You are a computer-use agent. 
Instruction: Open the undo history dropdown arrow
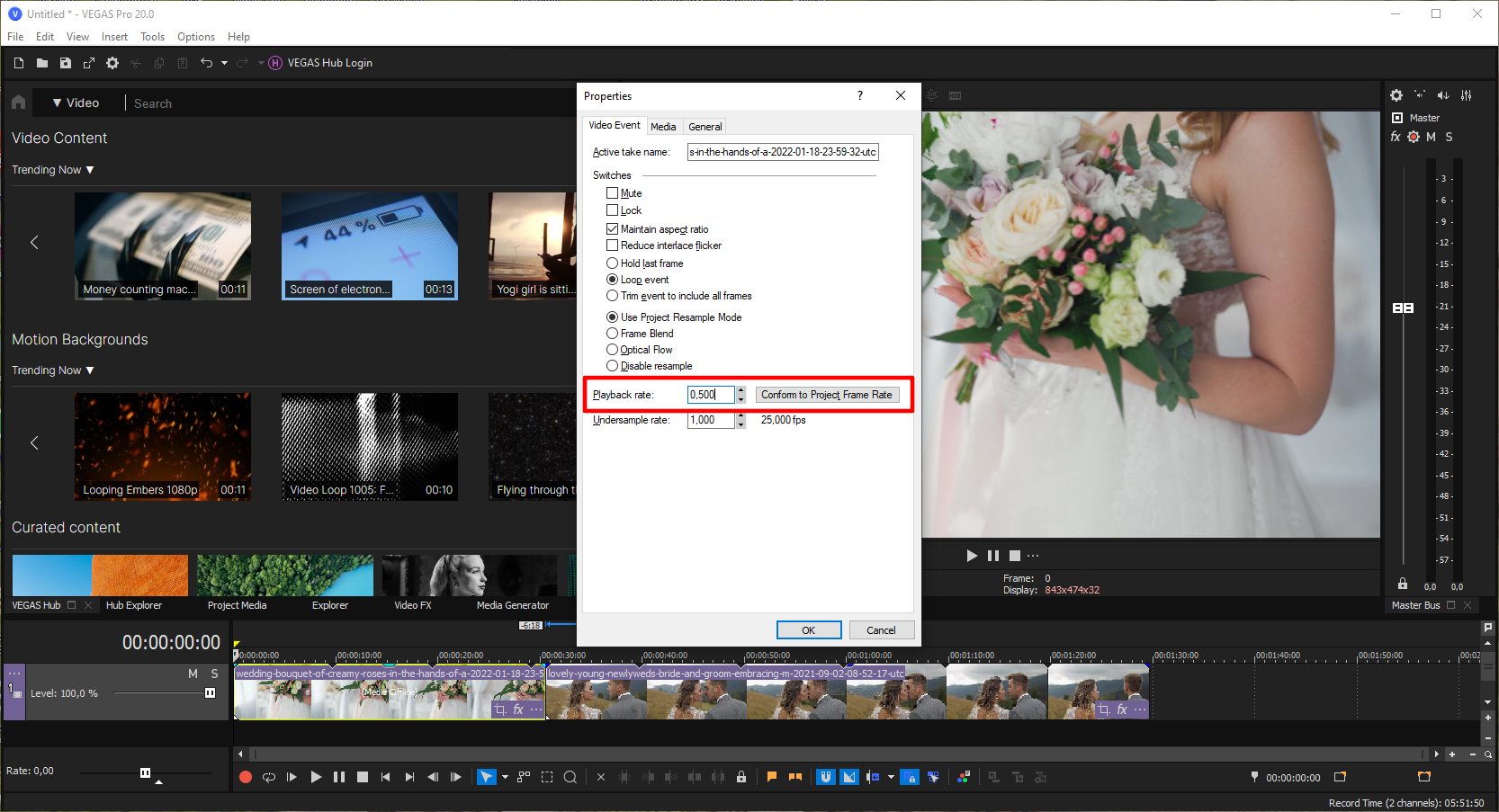224,63
